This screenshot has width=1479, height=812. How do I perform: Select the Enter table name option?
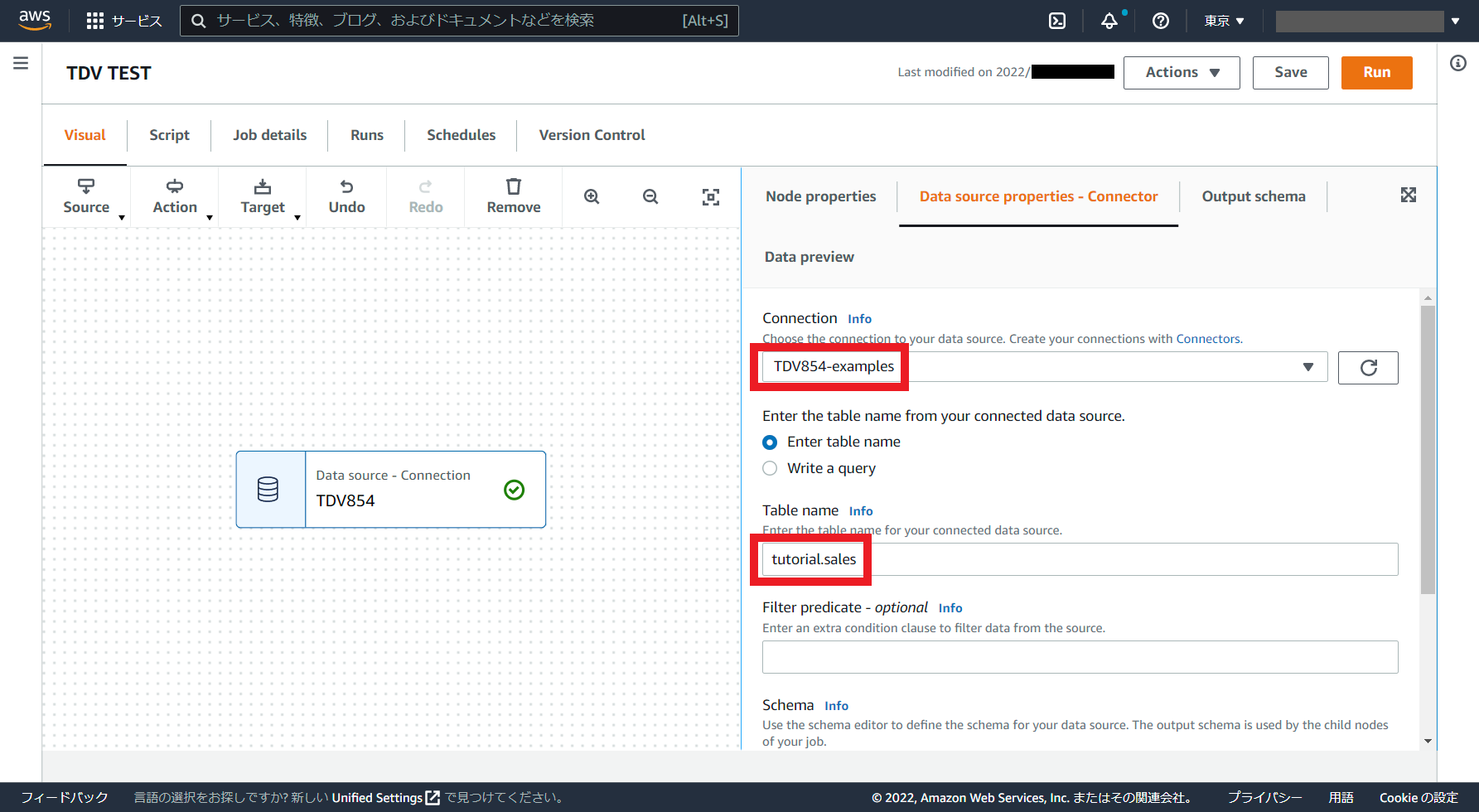coord(770,442)
